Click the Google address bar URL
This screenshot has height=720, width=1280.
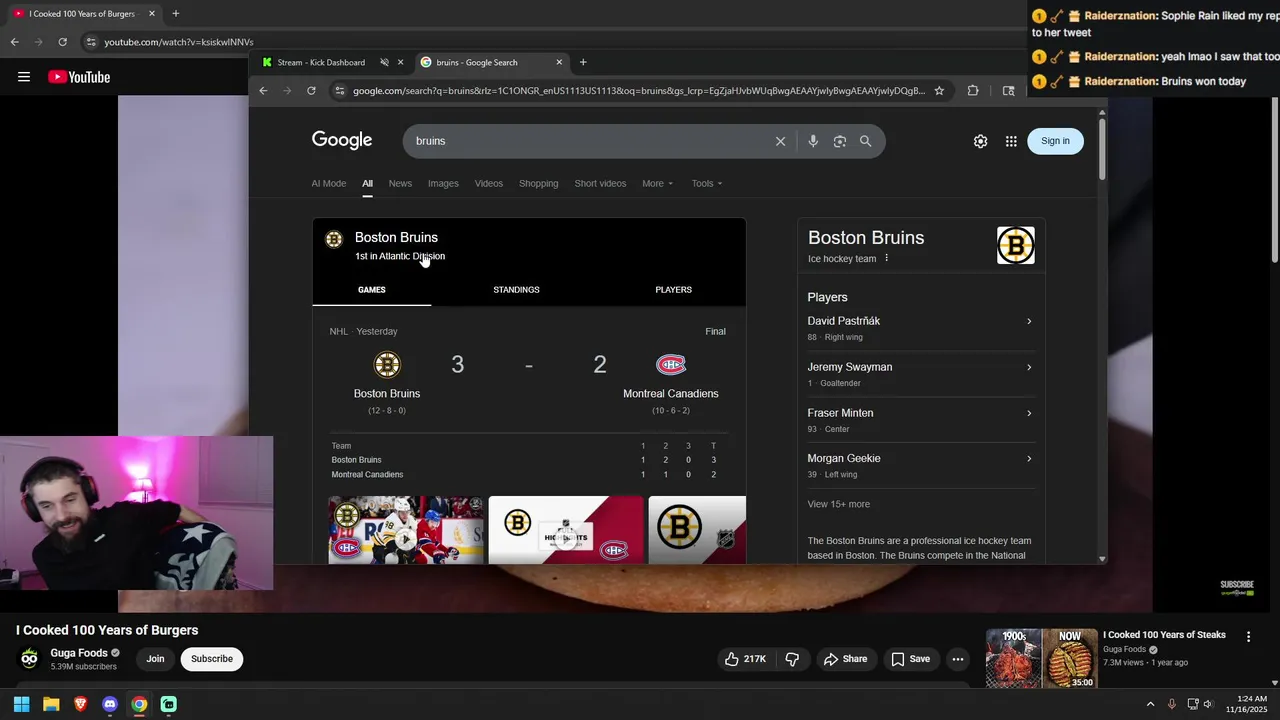638,91
